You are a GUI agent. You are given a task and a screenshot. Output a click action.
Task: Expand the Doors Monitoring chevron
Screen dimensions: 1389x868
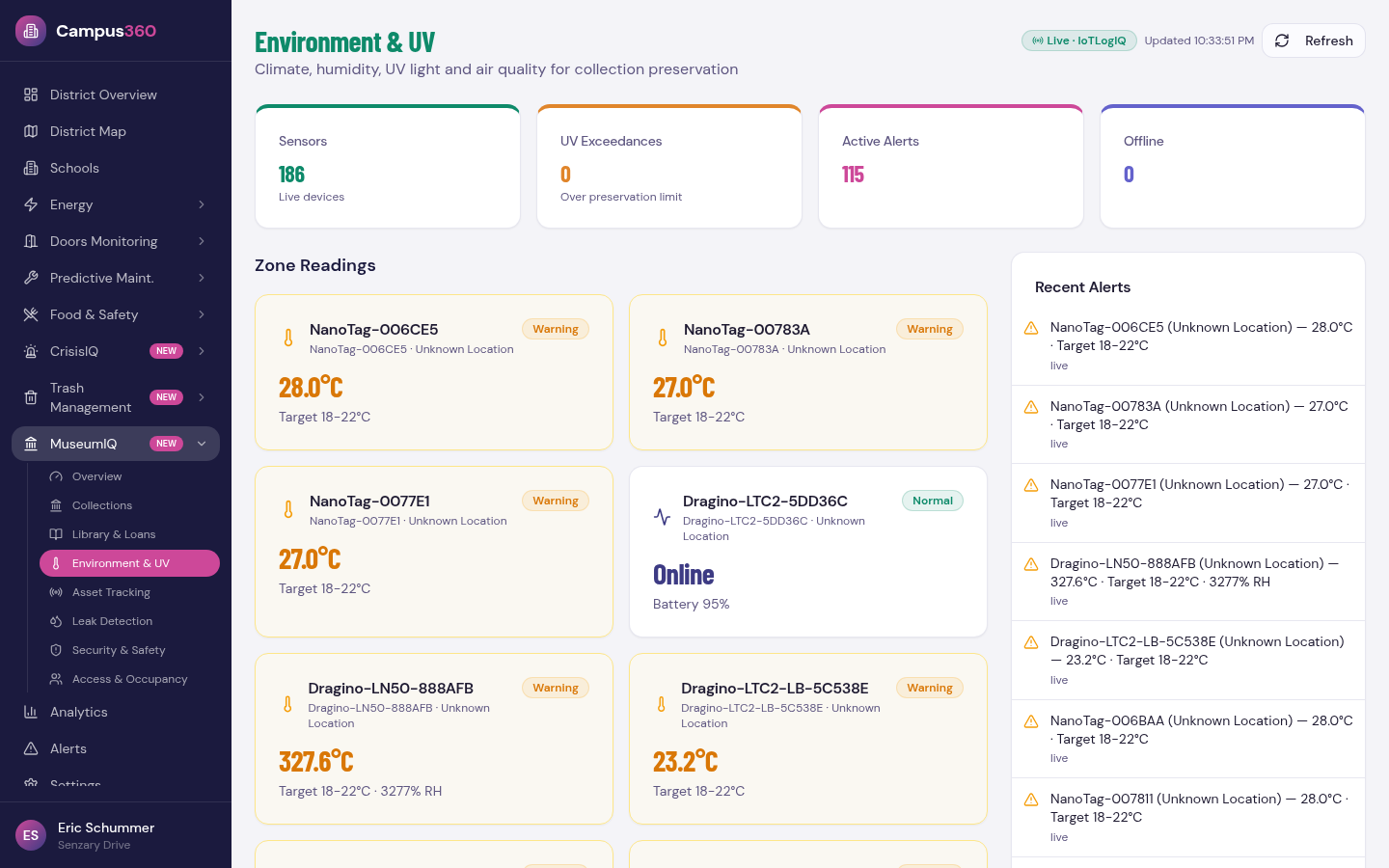pyautogui.click(x=202, y=241)
